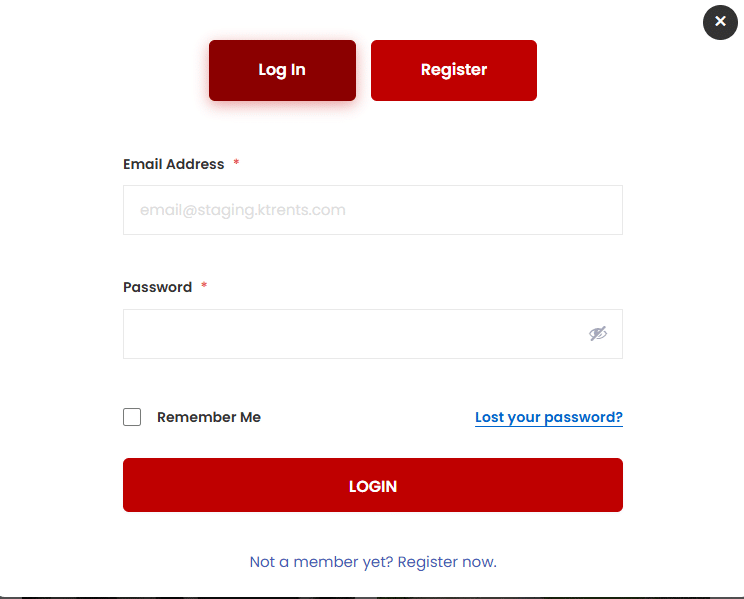Click the word LOGIN on submit button
This screenshot has height=599, width=744.
click(x=372, y=486)
